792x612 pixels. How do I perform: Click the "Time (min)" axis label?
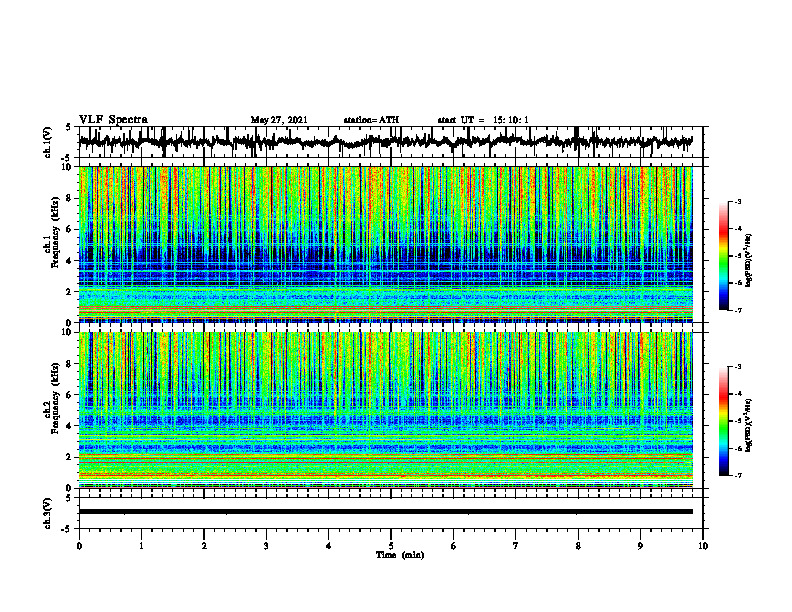[400, 555]
